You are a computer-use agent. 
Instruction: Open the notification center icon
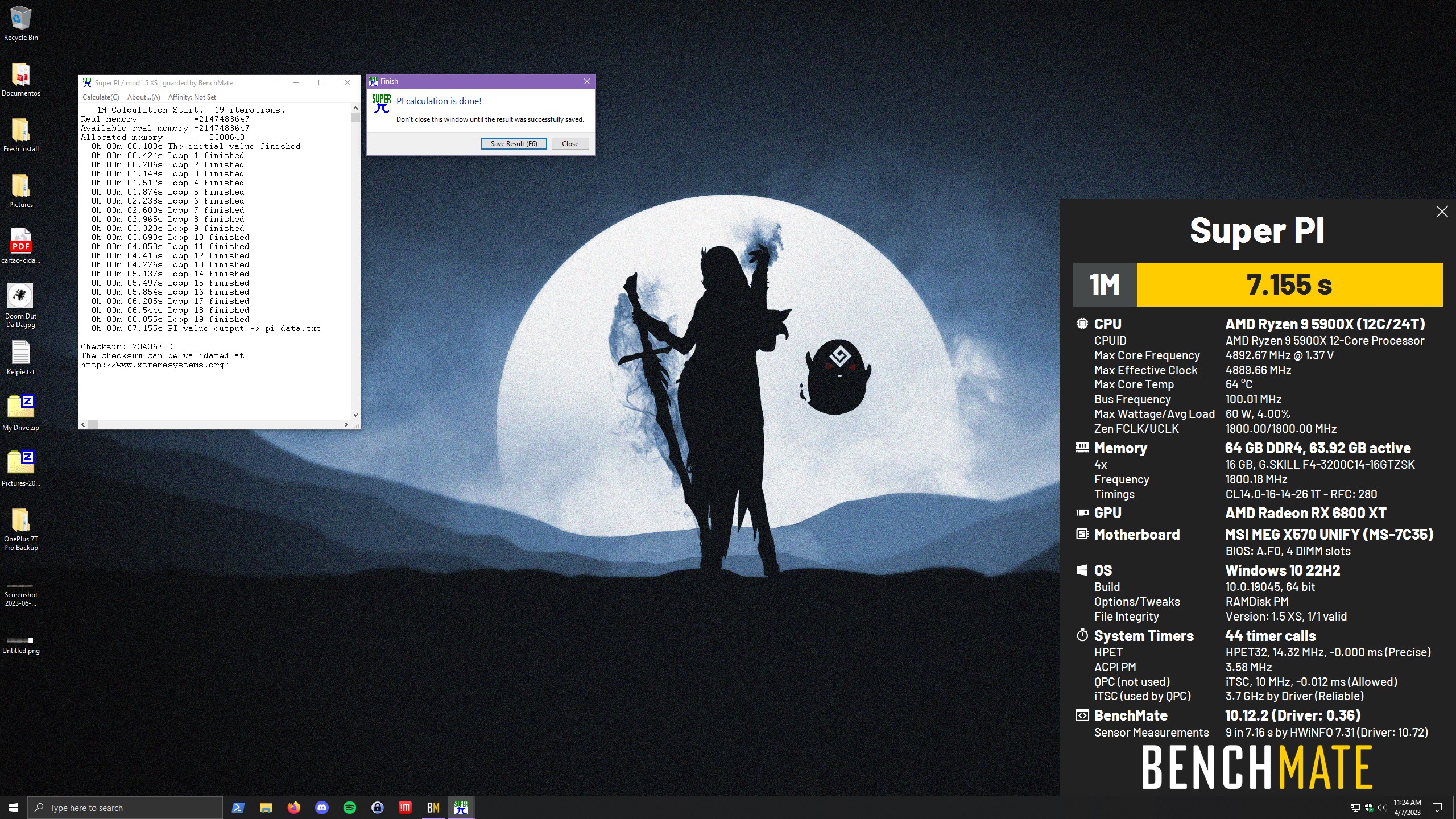tap(1437, 808)
